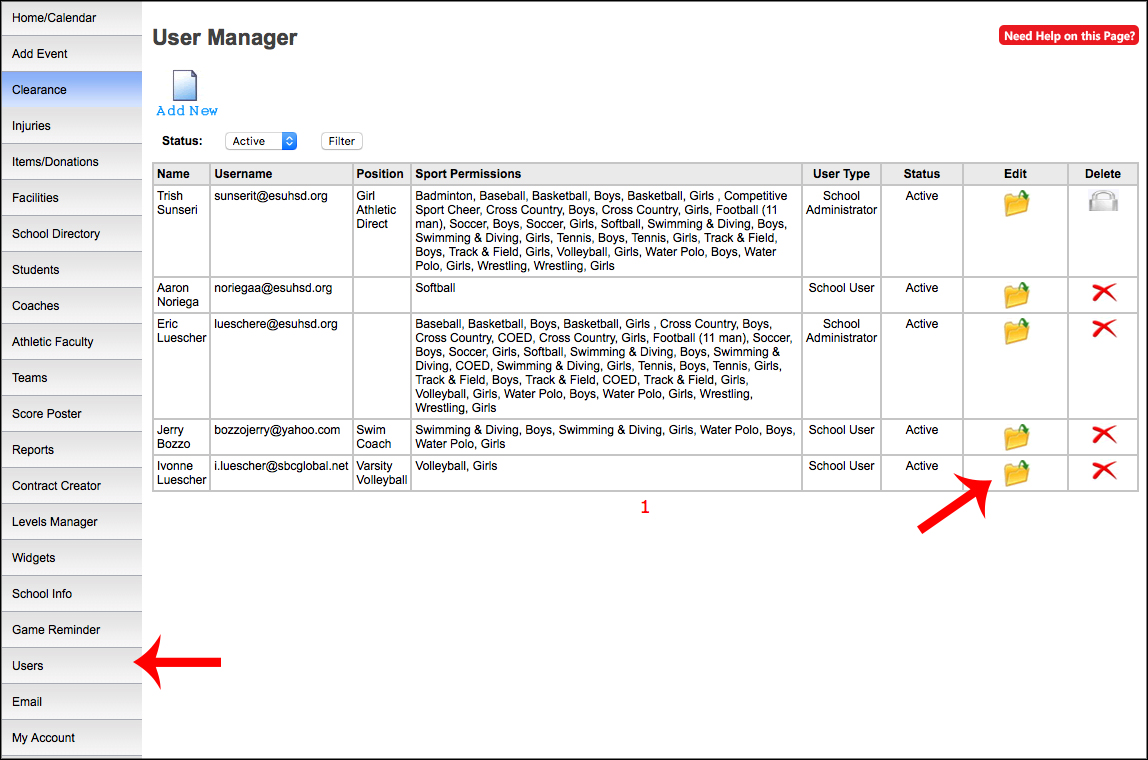Image resolution: width=1148 pixels, height=760 pixels.
Task: Open Game Reminder in sidebar
Action: pyautogui.click(x=72, y=630)
